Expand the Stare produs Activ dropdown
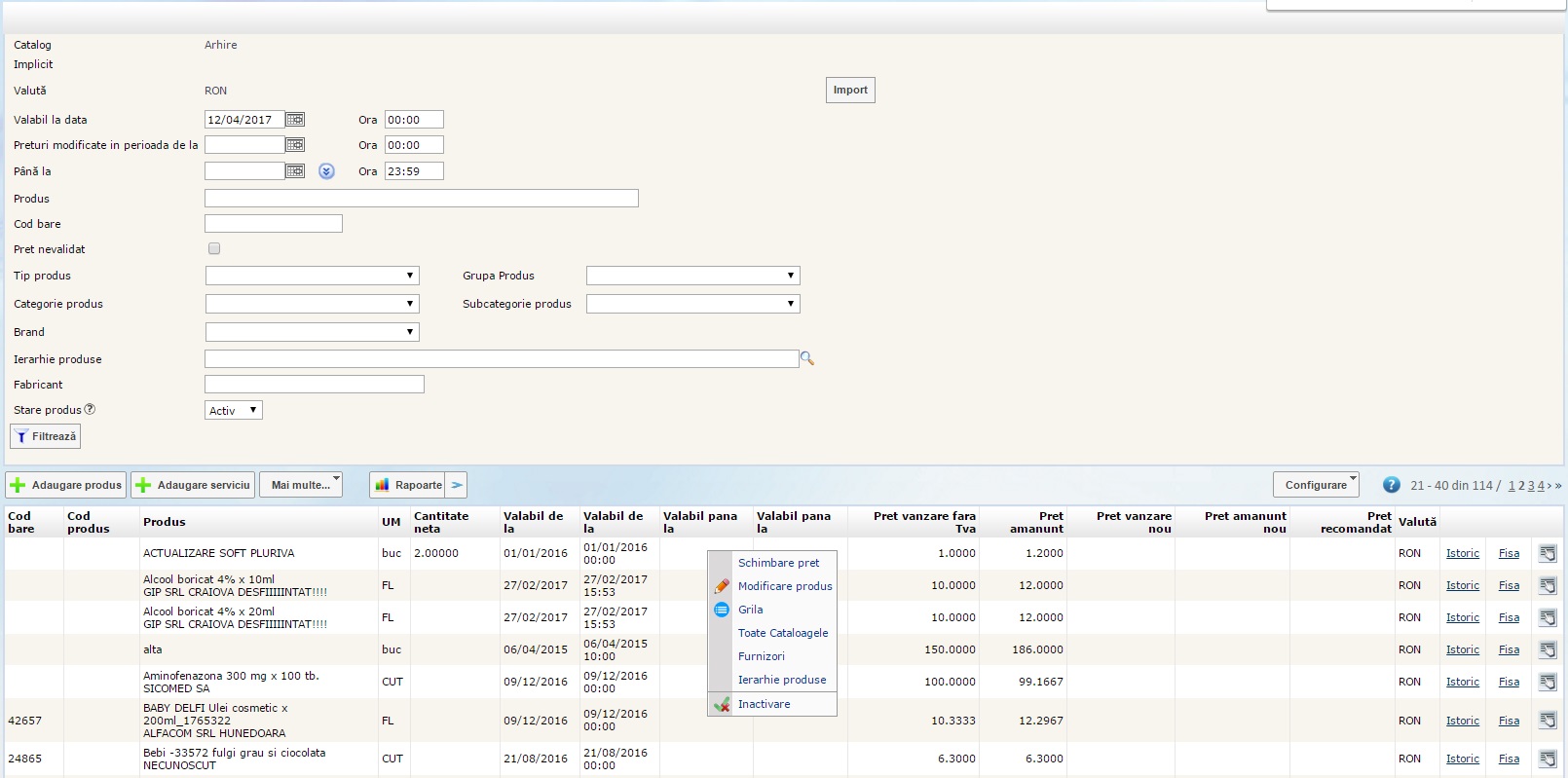1568x778 pixels. [234, 411]
